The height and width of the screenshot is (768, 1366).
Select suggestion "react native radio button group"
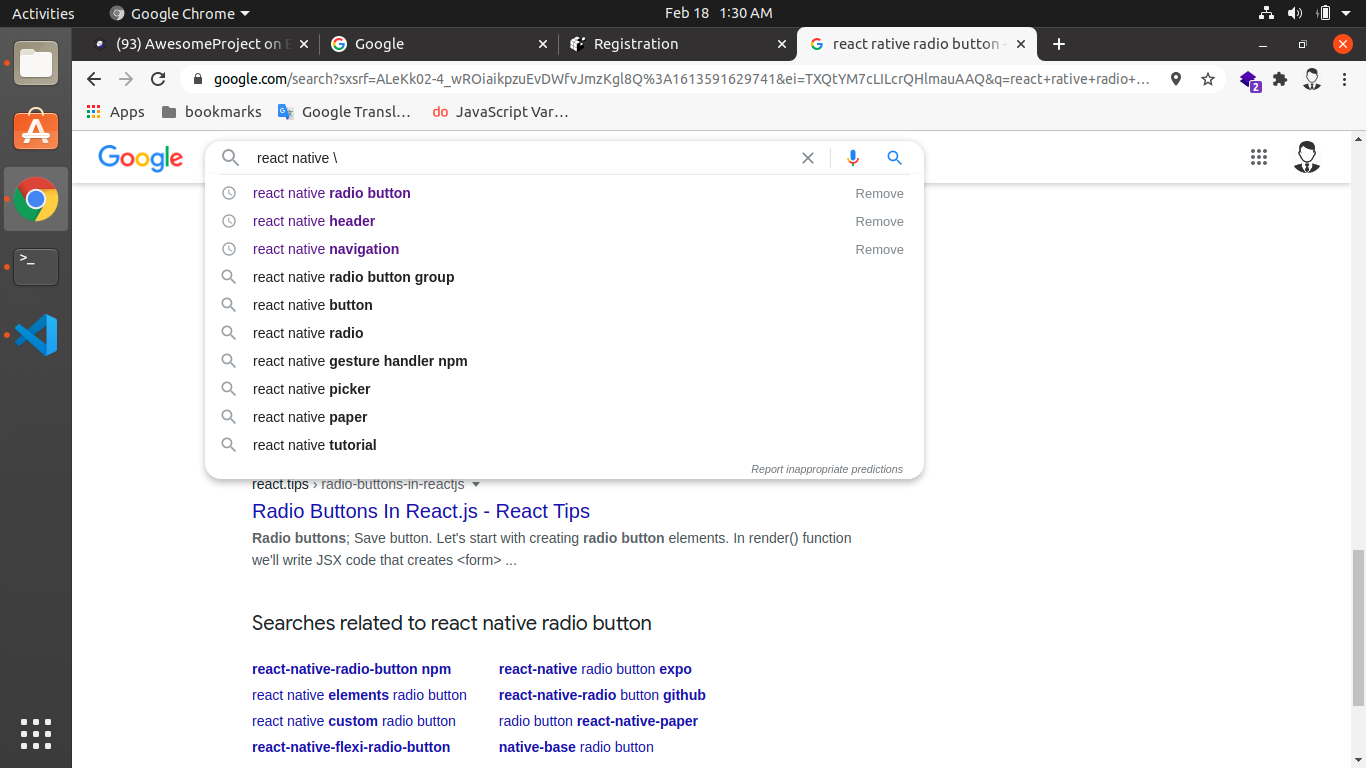(353, 277)
